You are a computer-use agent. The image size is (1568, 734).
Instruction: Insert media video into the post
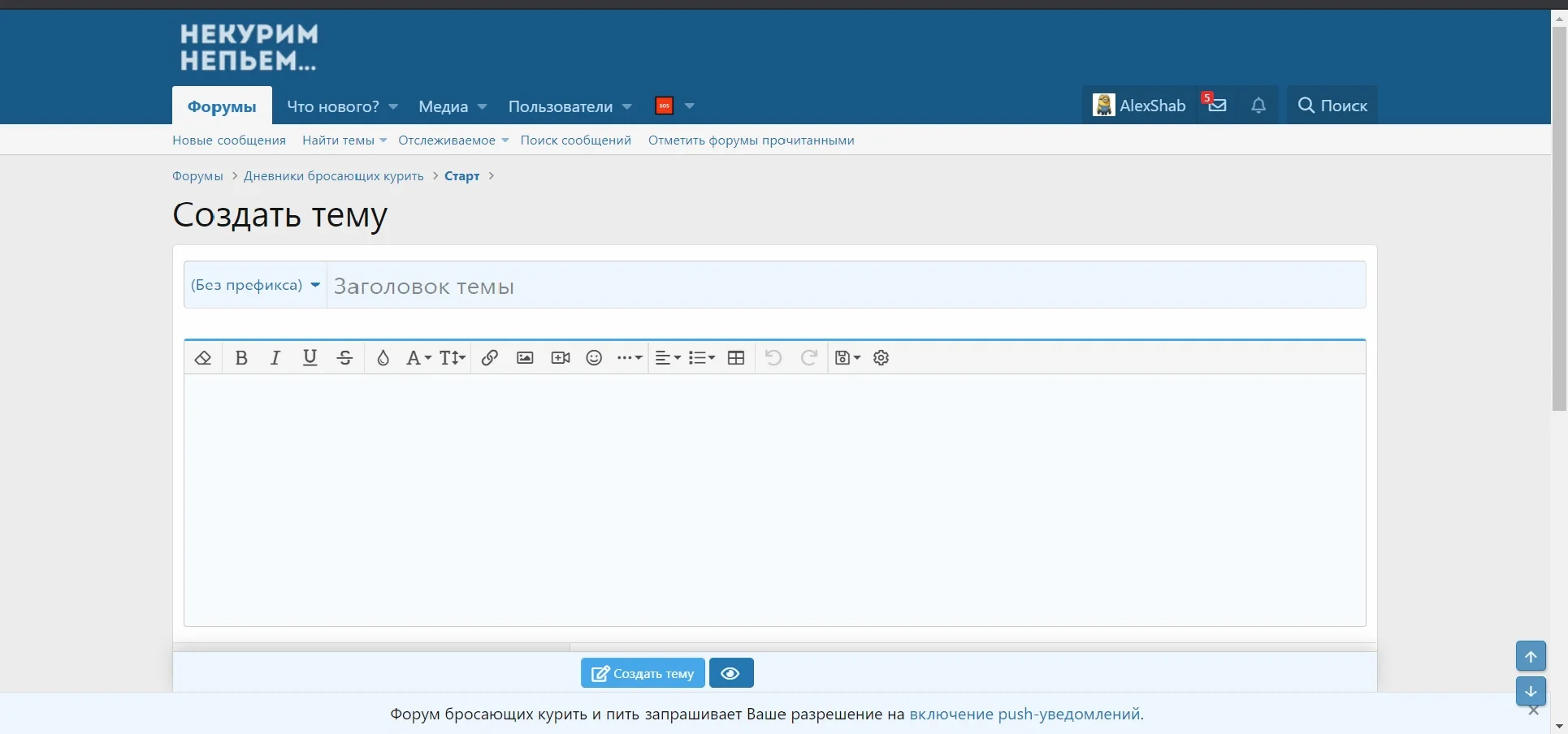pyautogui.click(x=561, y=358)
